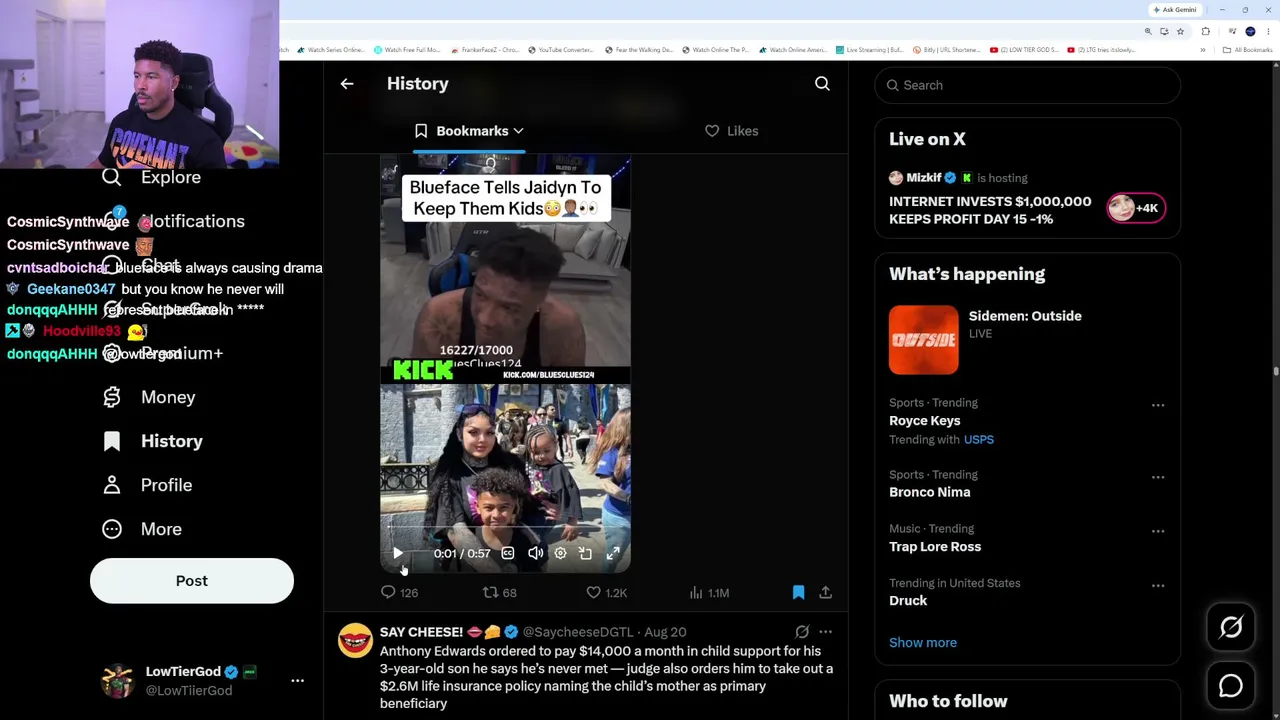1280x720 pixels.
Task: Open the Sidemen Outside thumbnail
Action: coord(923,340)
